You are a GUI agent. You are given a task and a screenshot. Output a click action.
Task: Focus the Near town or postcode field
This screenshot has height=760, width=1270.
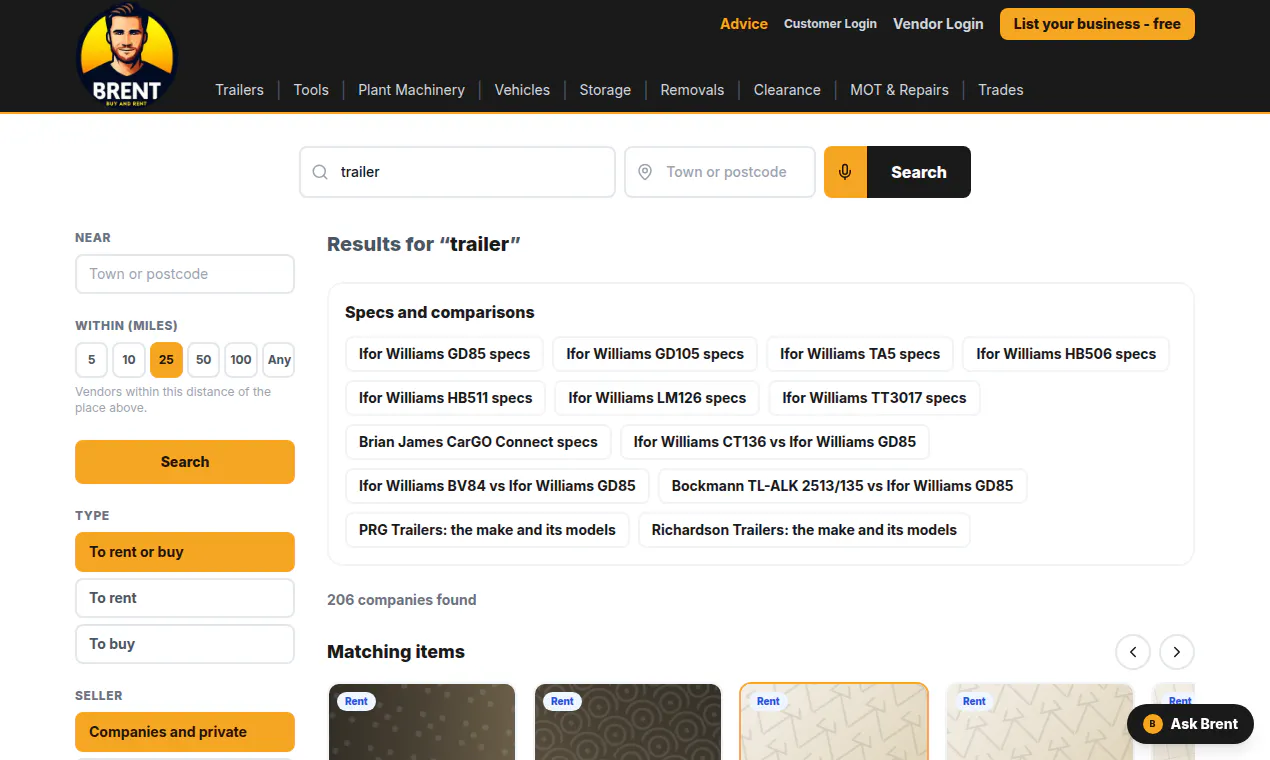(185, 274)
